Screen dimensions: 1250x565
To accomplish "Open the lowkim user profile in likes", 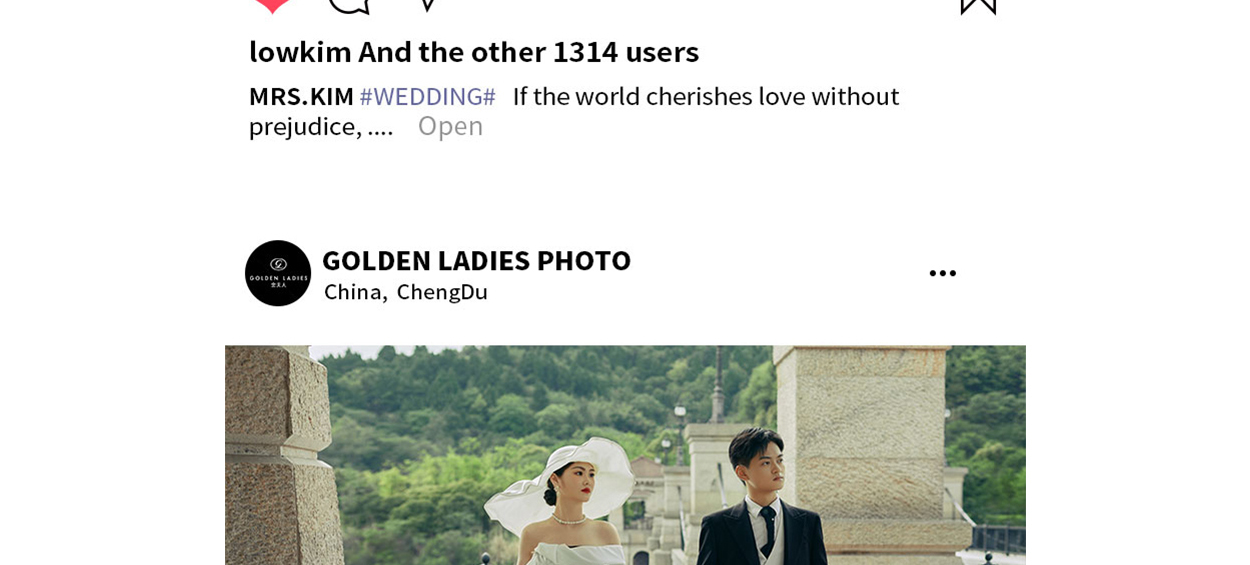I will (300, 51).
